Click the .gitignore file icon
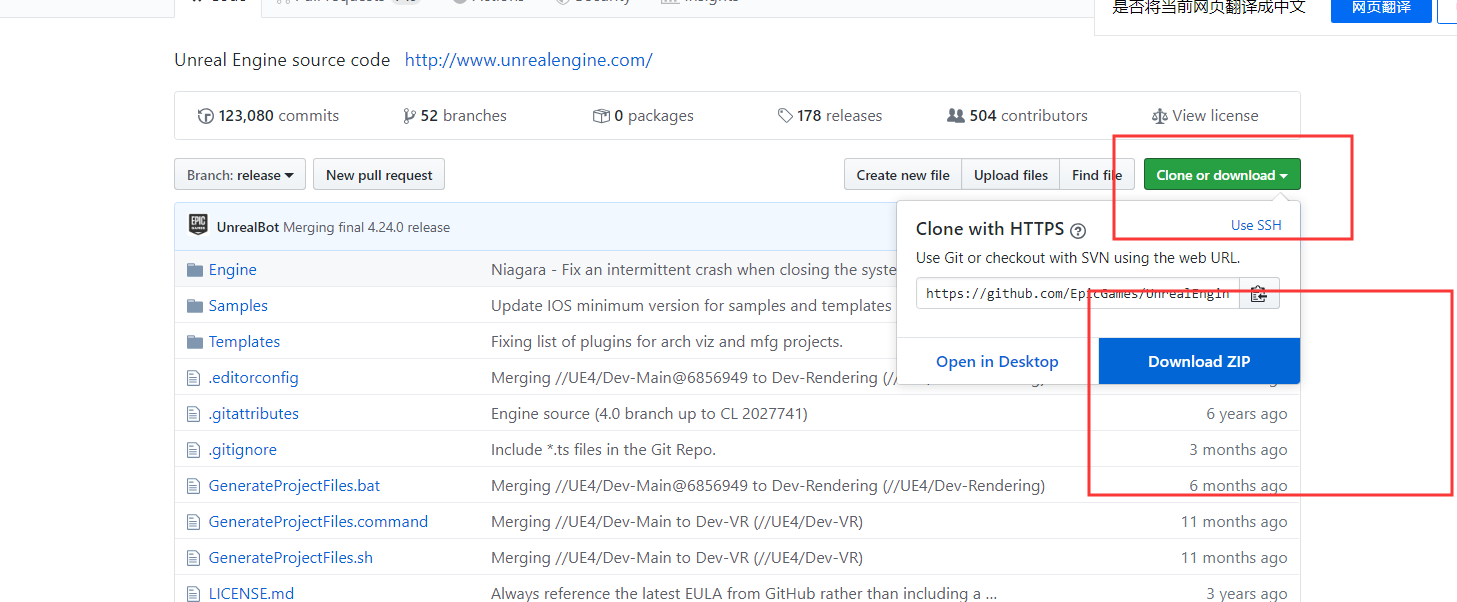The height and width of the screenshot is (602, 1457). pos(194,450)
